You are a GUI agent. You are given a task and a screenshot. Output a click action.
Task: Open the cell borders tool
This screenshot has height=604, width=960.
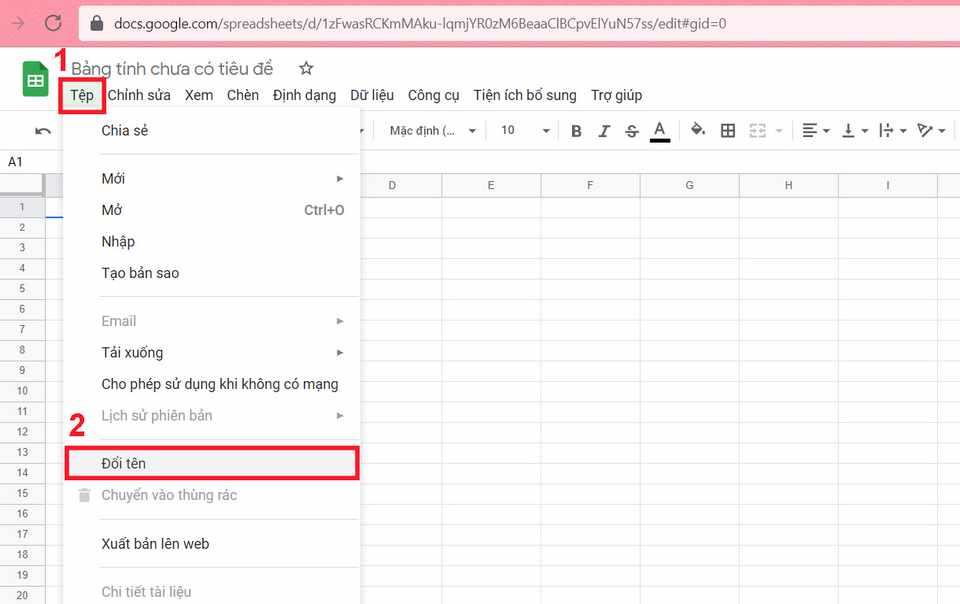click(x=728, y=131)
